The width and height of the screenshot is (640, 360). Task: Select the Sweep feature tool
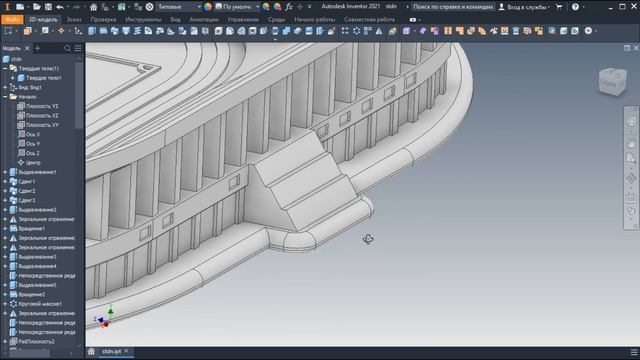[x=115, y=31]
